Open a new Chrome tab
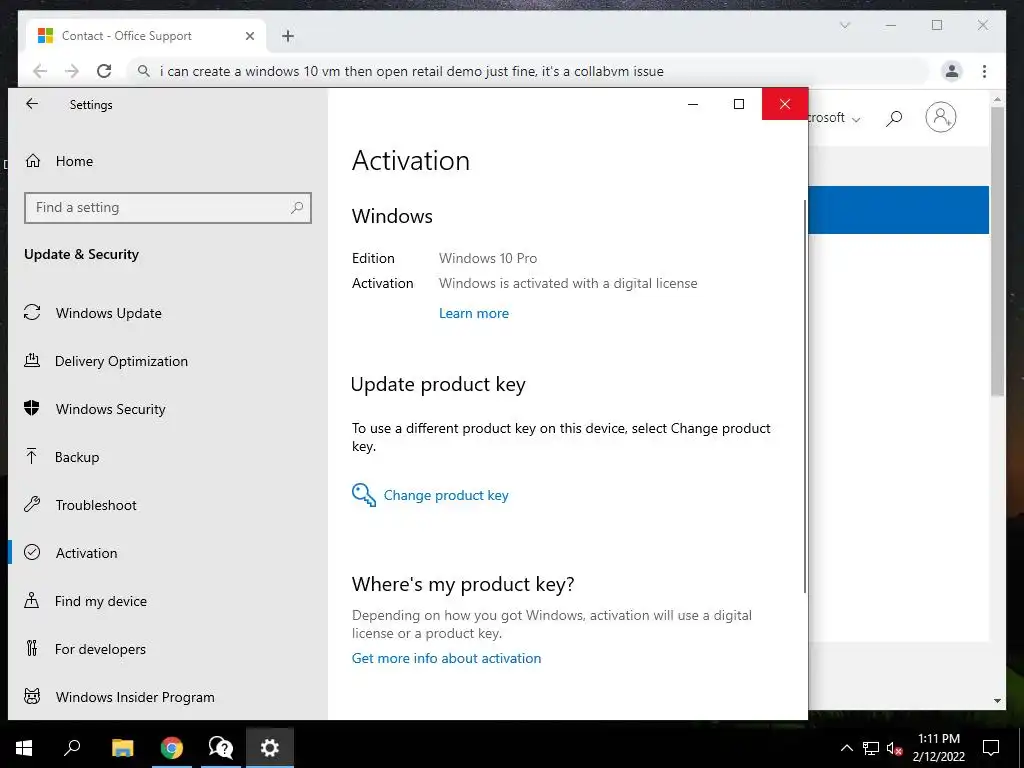This screenshot has height=768, width=1024. [288, 36]
